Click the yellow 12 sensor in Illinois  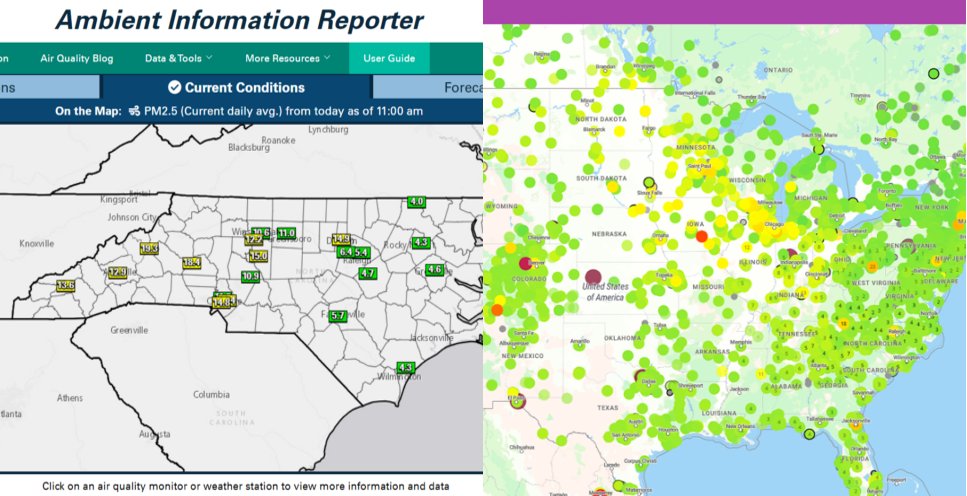[x=747, y=247]
